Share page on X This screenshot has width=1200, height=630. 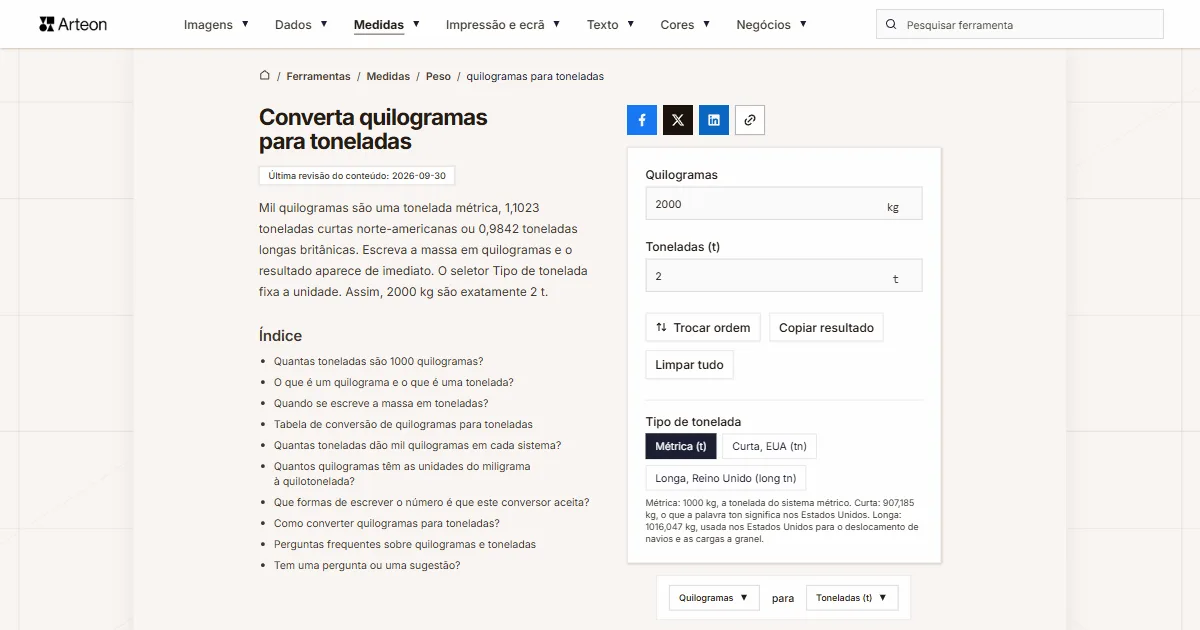point(678,120)
